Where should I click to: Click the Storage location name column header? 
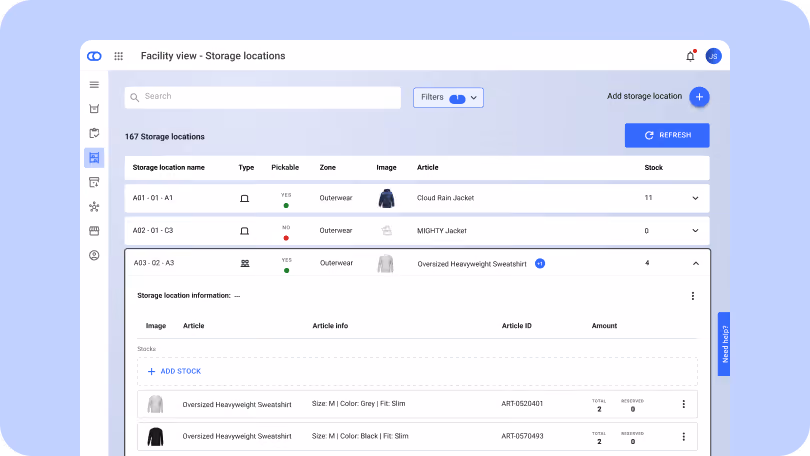(x=168, y=167)
